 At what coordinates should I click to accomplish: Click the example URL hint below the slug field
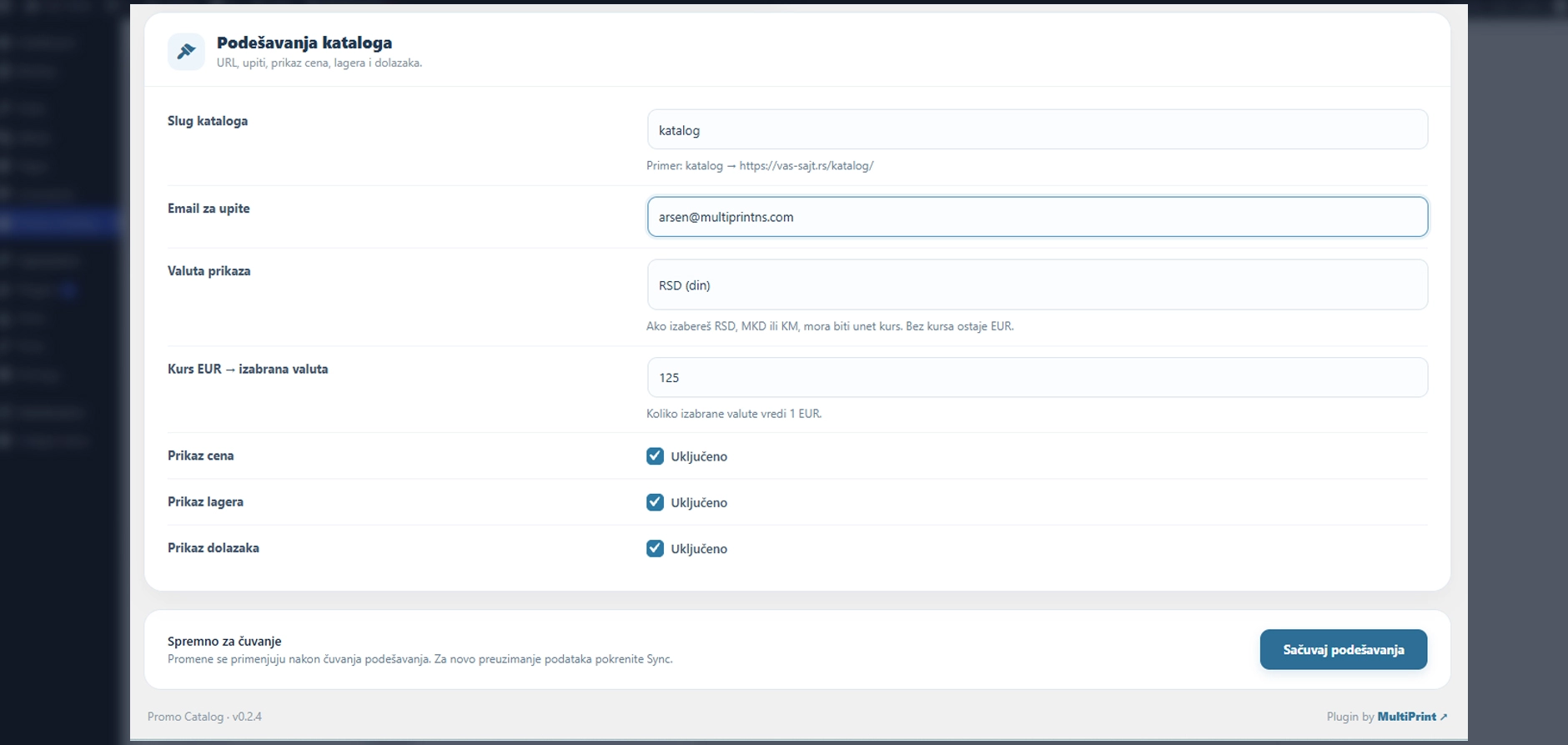pos(760,166)
